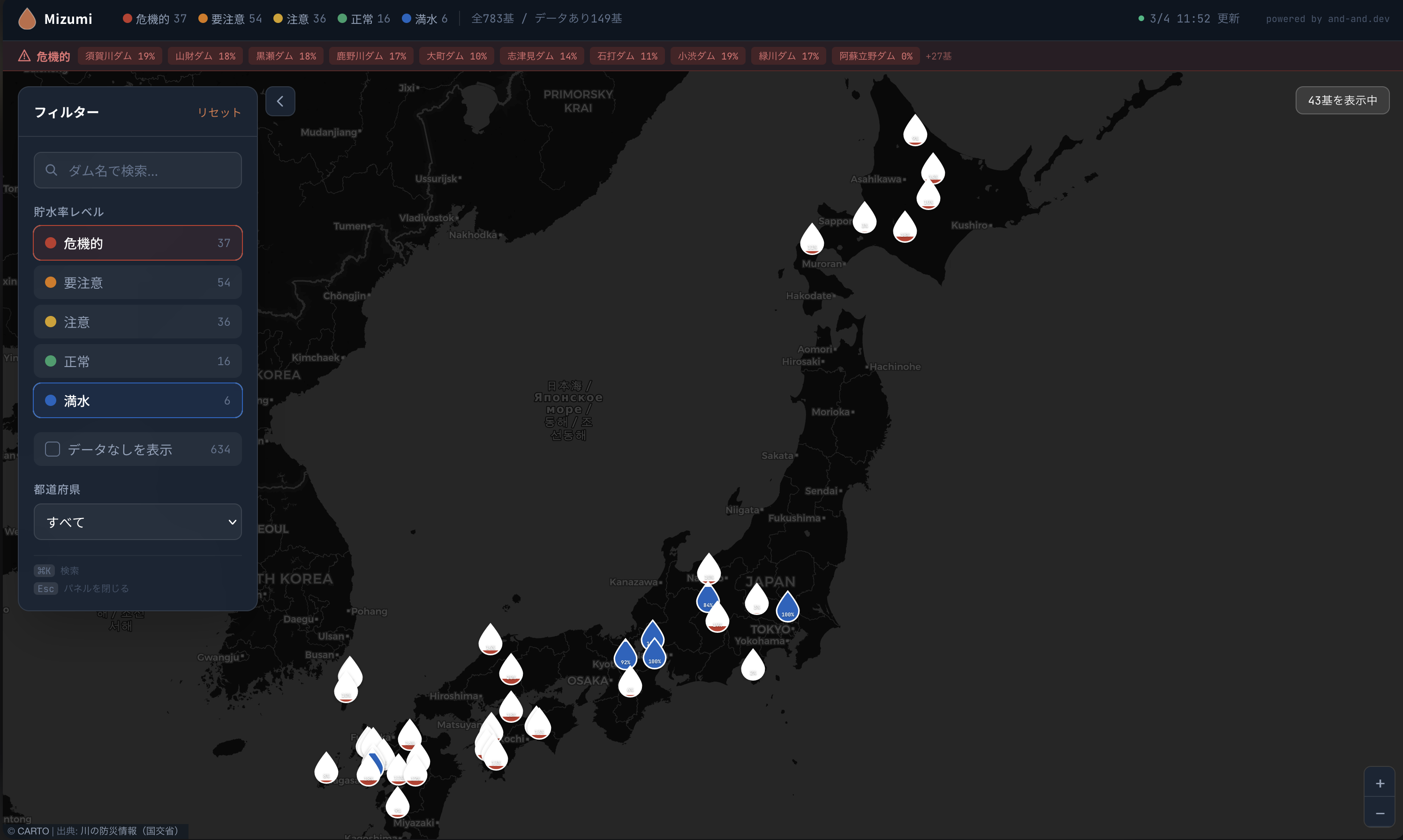The height and width of the screenshot is (840, 1403).
Task: Click the 43基を表示中 button
Action: pyautogui.click(x=1342, y=100)
